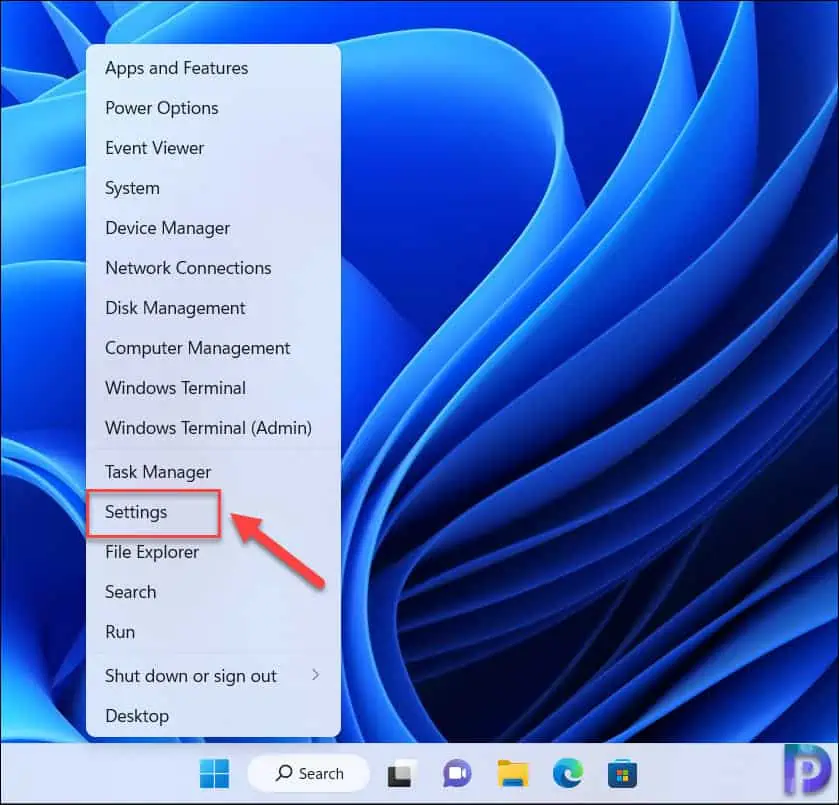This screenshot has height=805, width=839.
Task: Choose File Explorer in the context menu
Action: (213, 552)
